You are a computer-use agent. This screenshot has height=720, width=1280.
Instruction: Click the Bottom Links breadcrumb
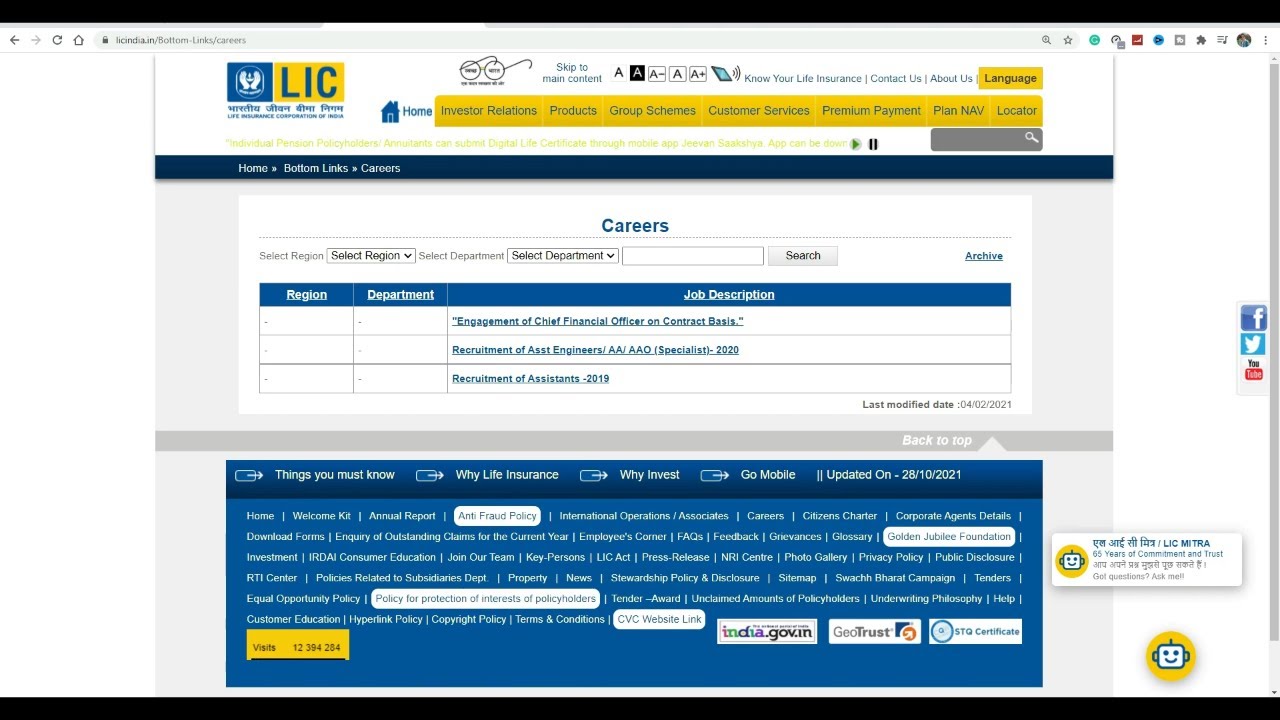pyautogui.click(x=316, y=168)
